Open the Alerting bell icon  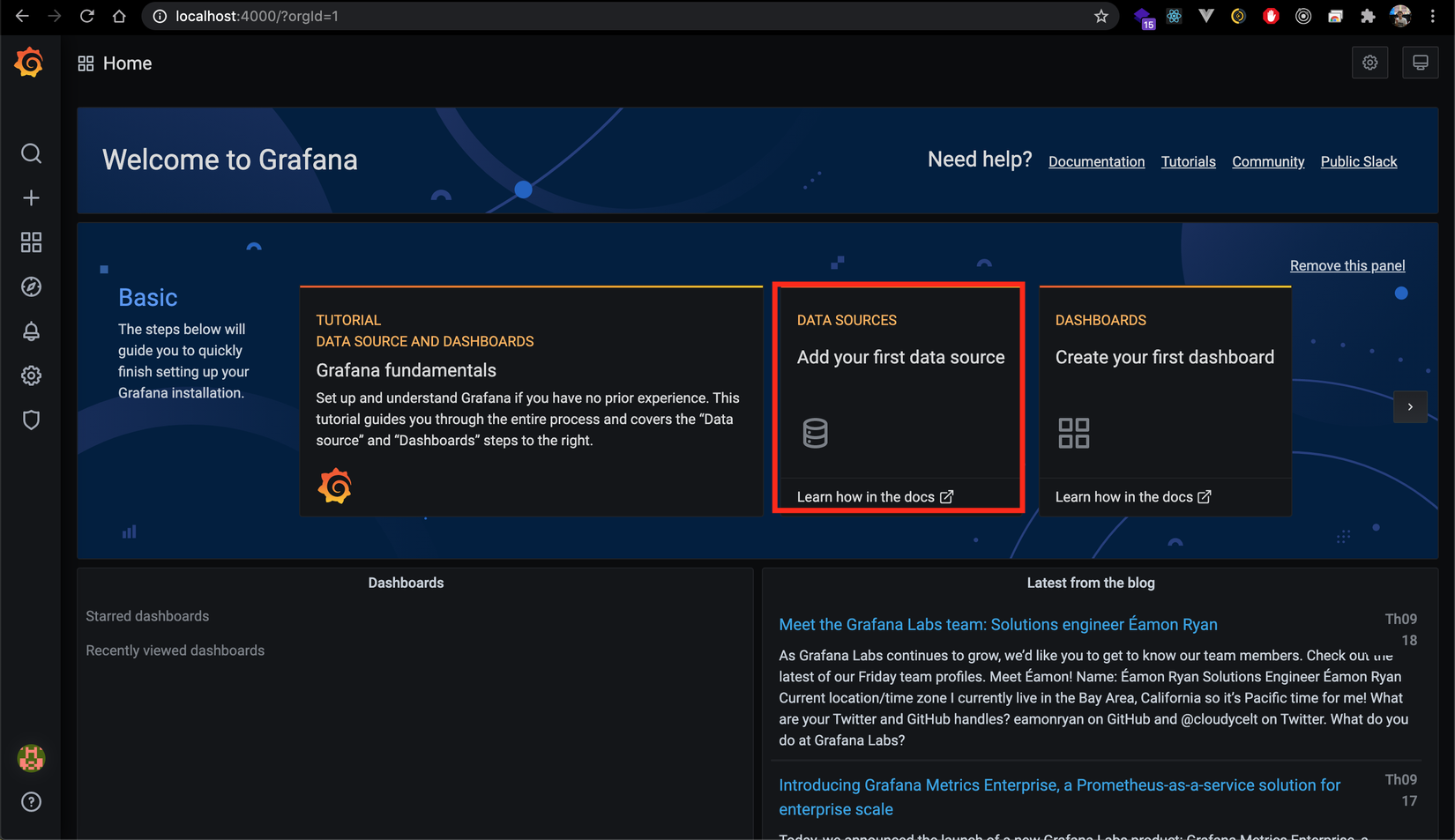pos(31,331)
